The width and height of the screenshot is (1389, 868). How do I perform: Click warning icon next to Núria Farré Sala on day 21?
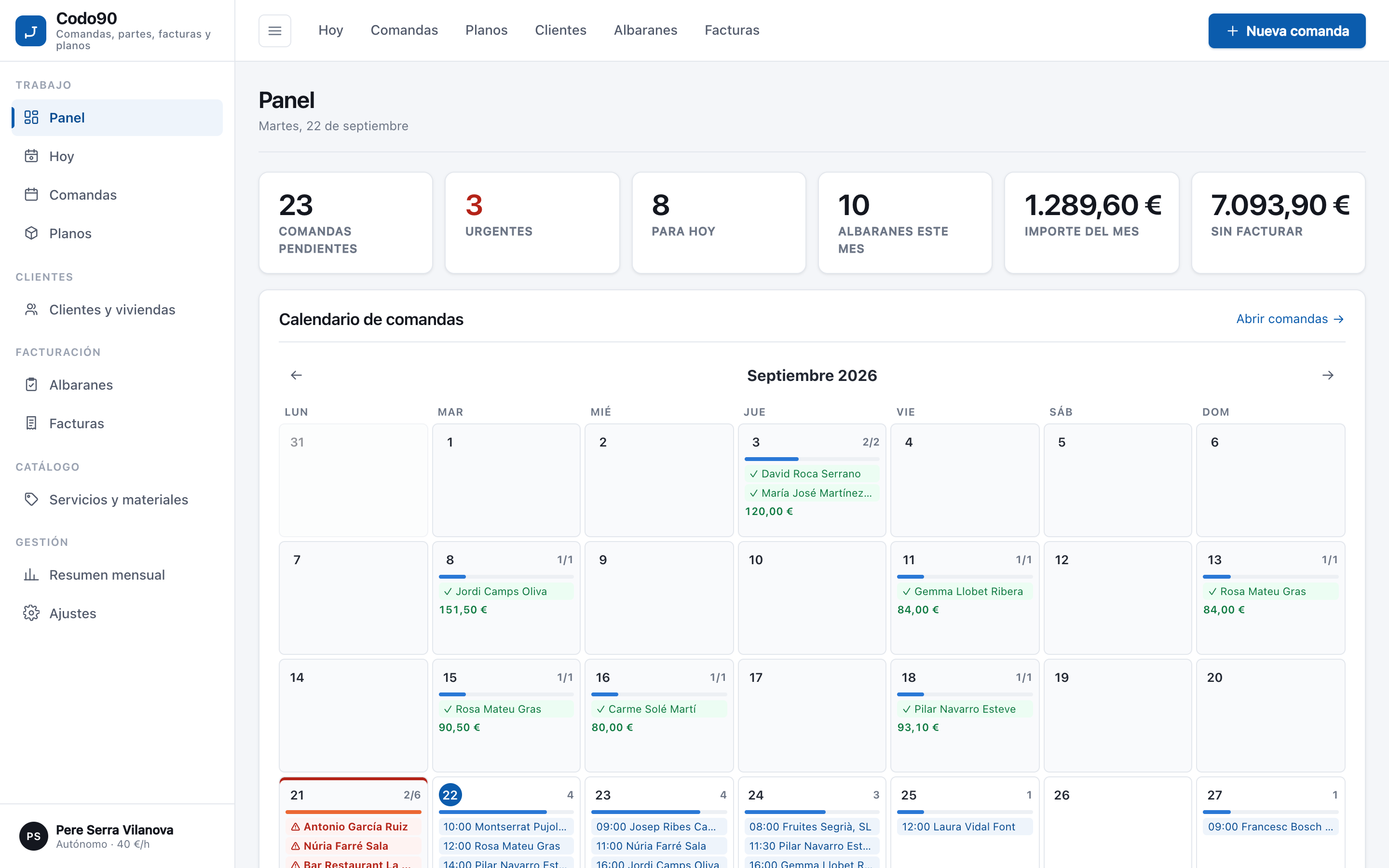[x=296, y=846]
